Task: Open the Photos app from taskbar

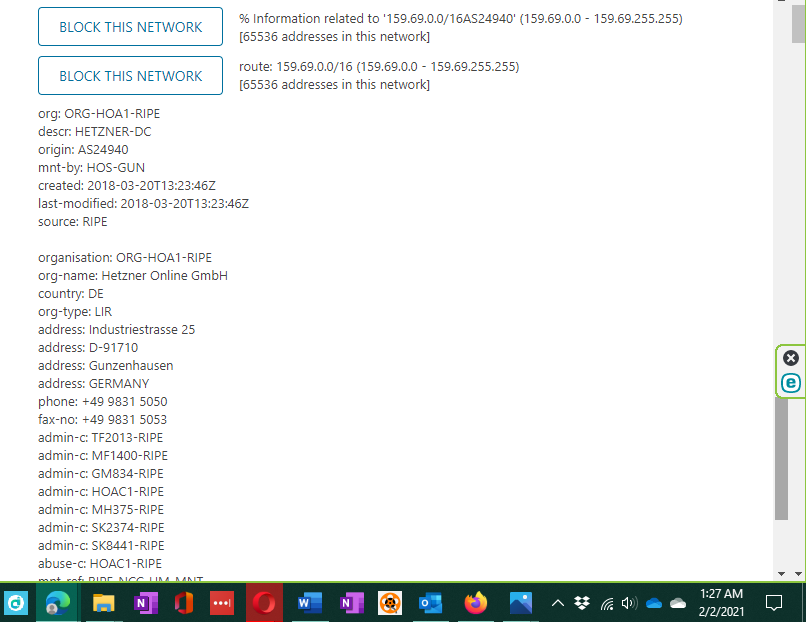Action: click(520, 603)
